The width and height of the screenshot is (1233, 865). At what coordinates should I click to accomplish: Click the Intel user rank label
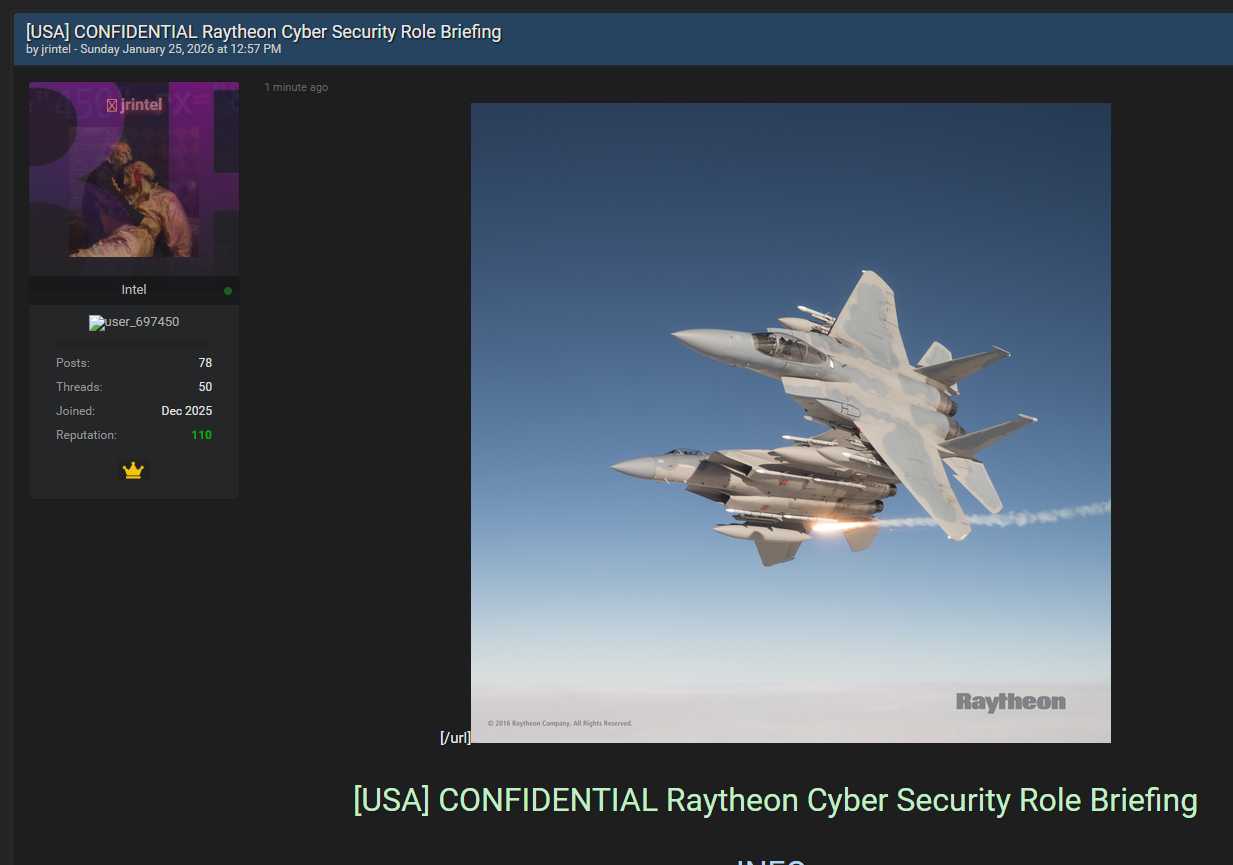click(134, 289)
